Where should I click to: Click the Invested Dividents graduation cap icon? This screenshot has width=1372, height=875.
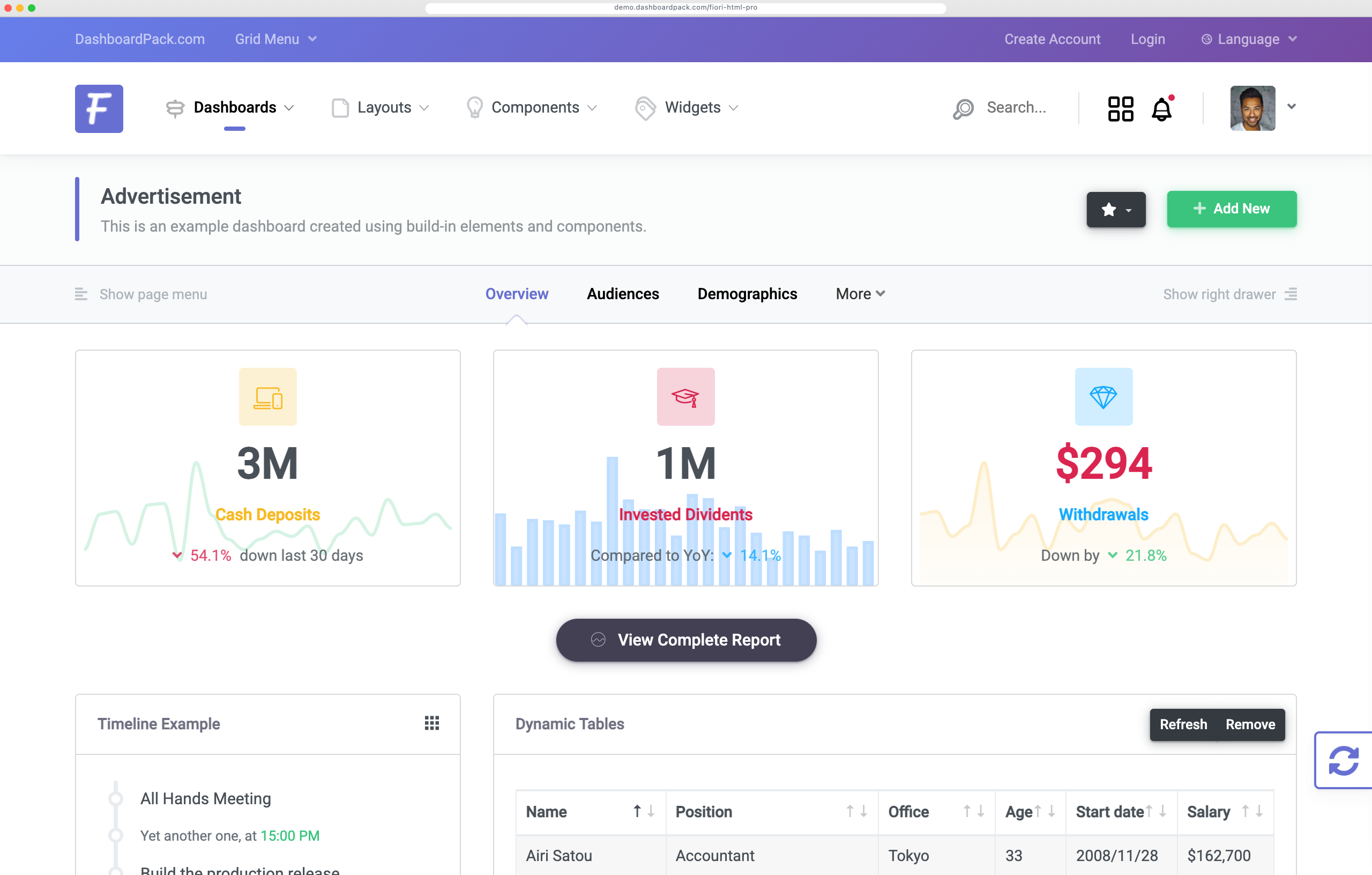coord(685,397)
